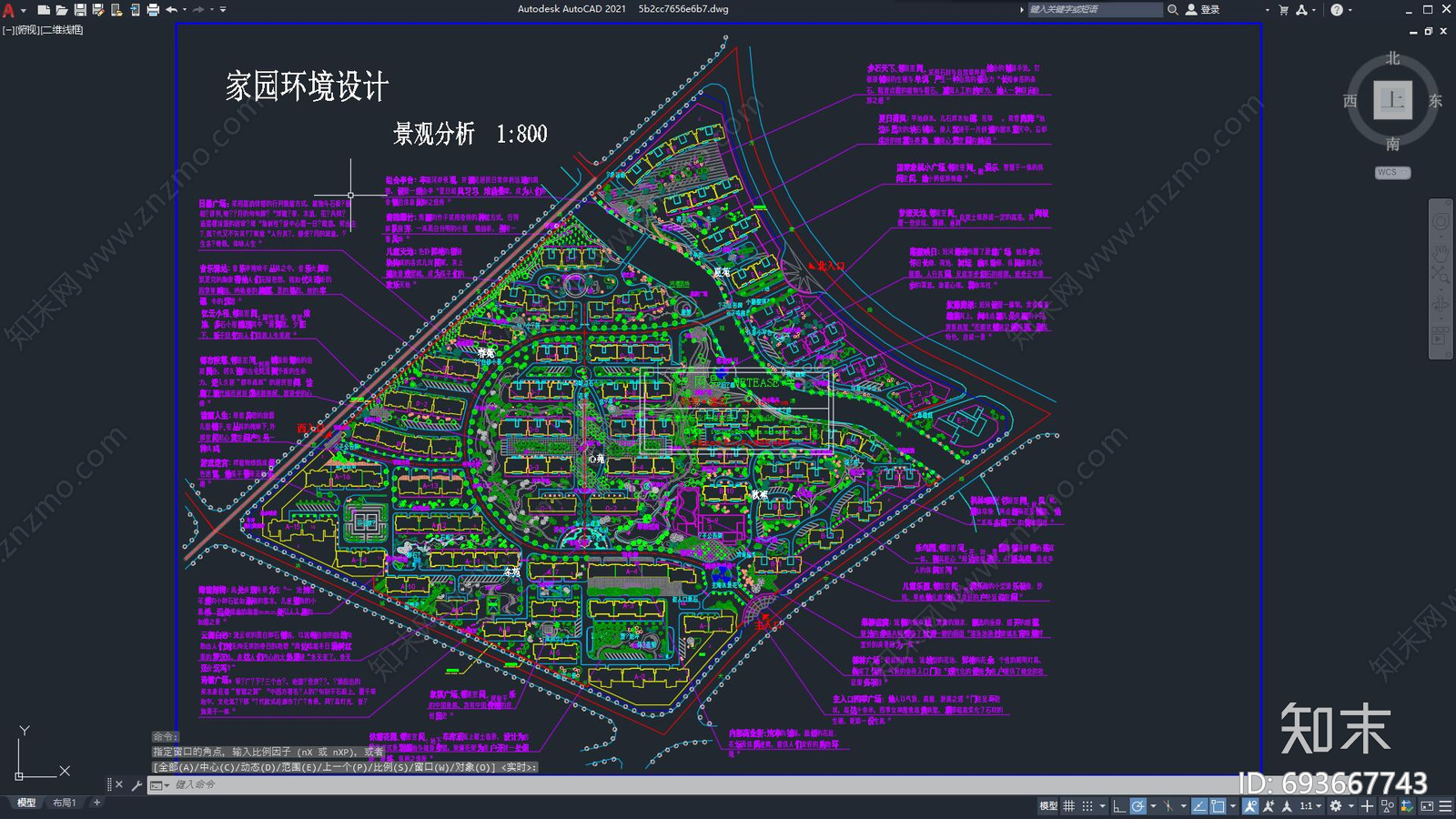This screenshot has height=819, width=1456.
Task: Click 登录 sign-in link in title bar
Action: pos(1210,8)
